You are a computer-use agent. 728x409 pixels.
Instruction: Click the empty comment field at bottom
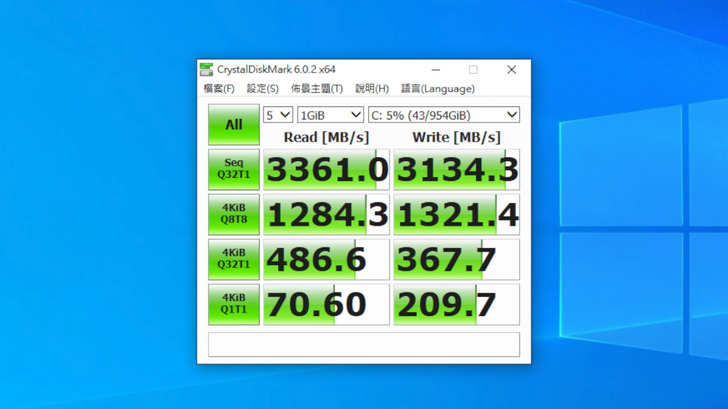click(x=364, y=344)
